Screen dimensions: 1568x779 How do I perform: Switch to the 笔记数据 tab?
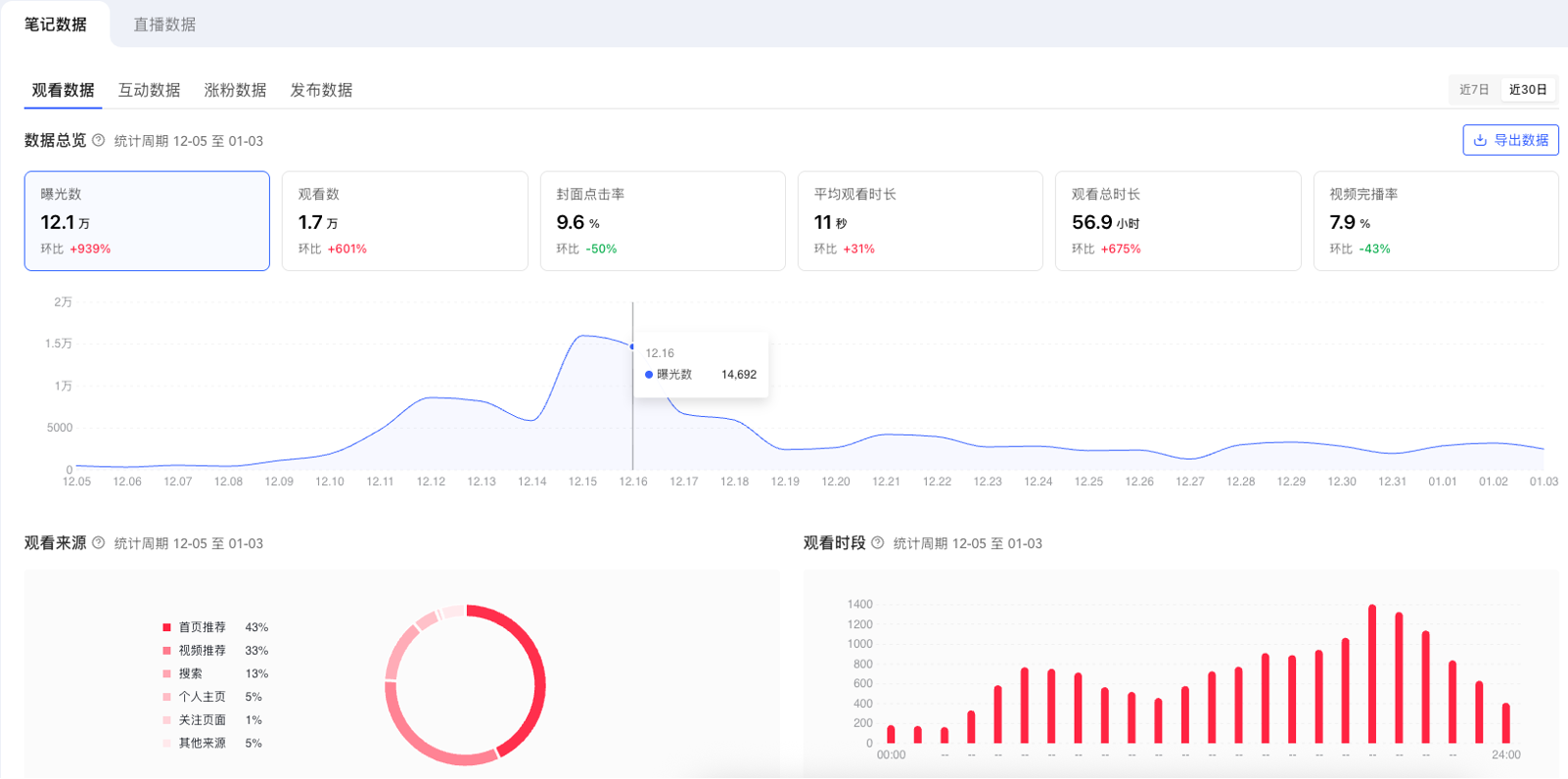(x=56, y=24)
